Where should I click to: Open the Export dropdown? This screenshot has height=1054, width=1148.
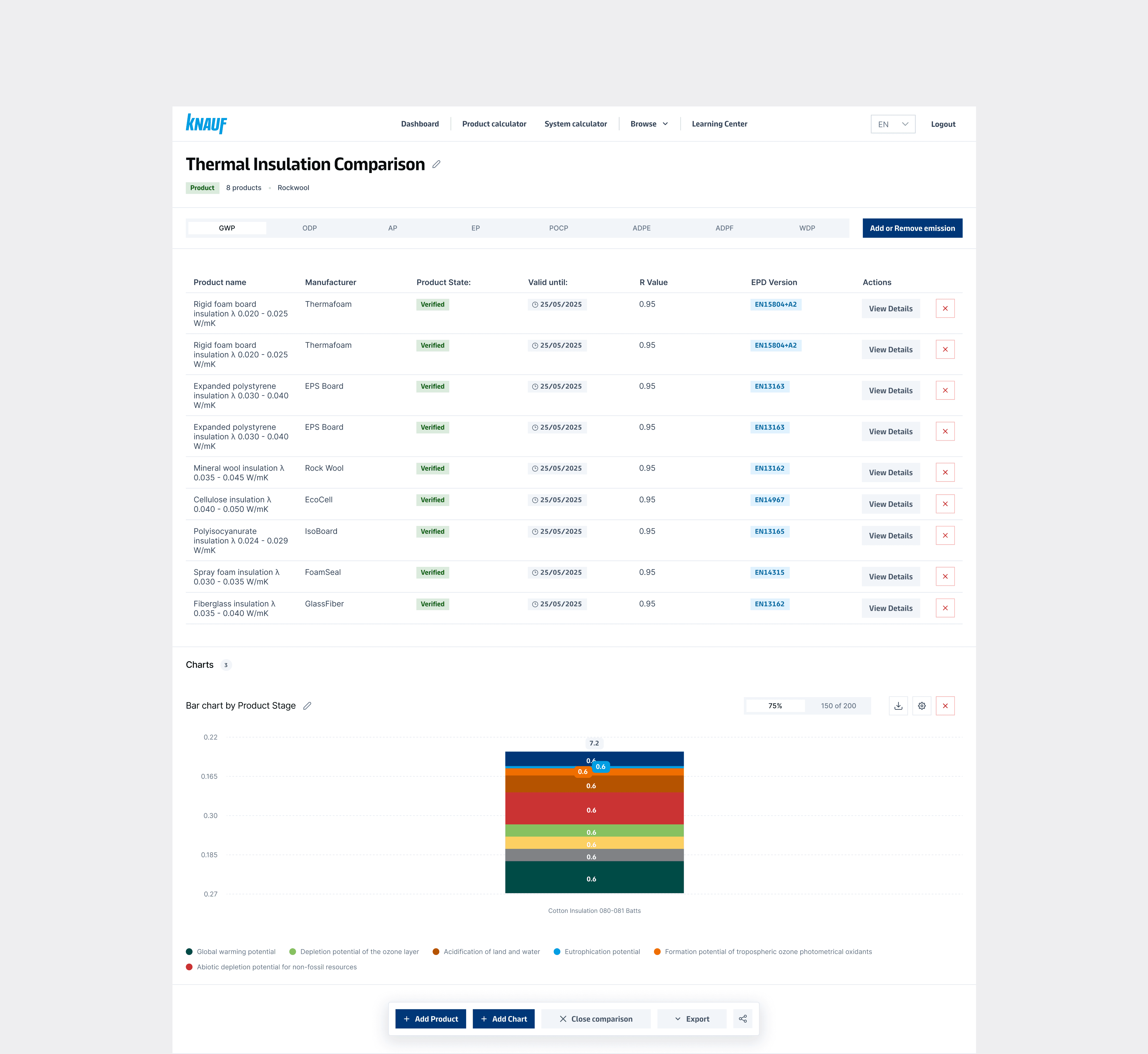[x=692, y=1019]
